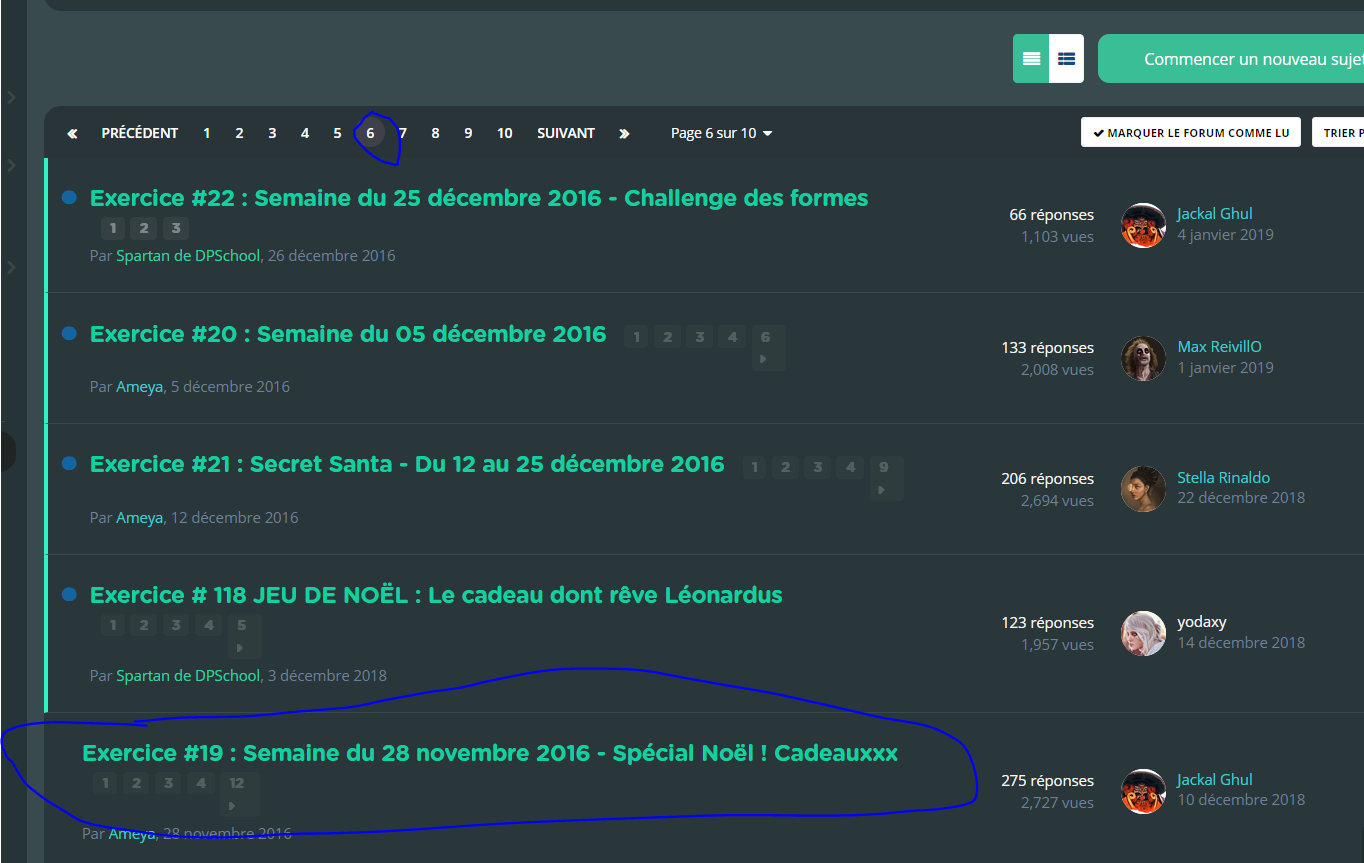Click yodaxy avatar image
The height and width of the screenshot is (863, 1364).
click(x=1143, y=633)
